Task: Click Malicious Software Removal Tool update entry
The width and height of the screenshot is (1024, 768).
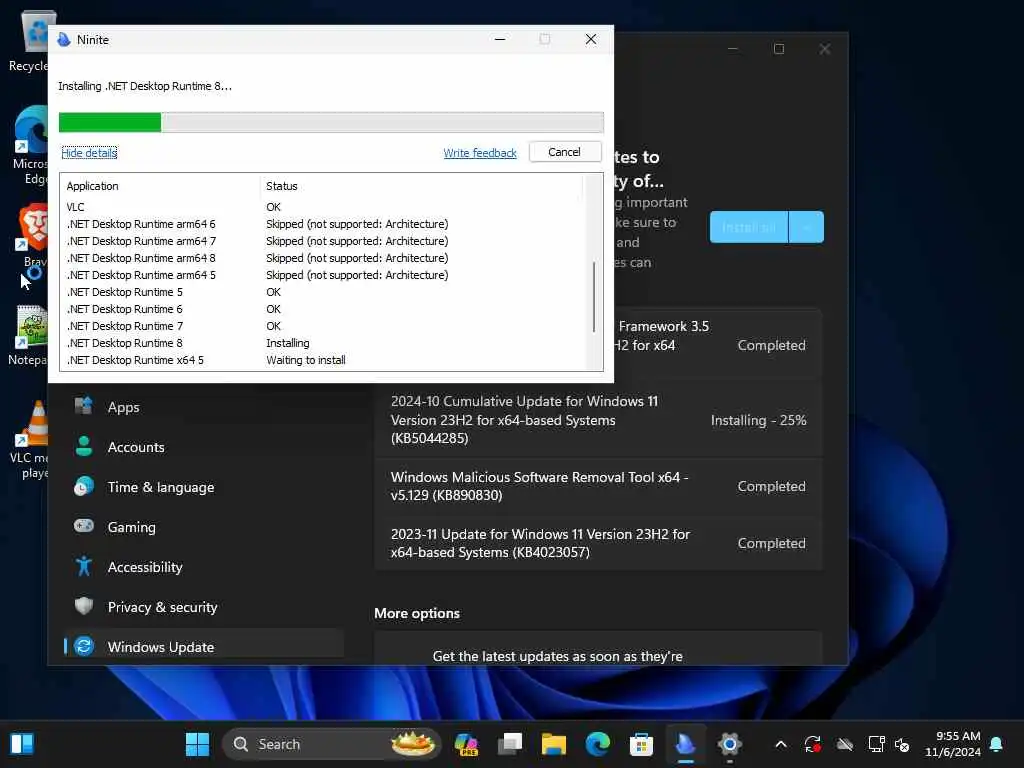Action: tap(598, 487)
